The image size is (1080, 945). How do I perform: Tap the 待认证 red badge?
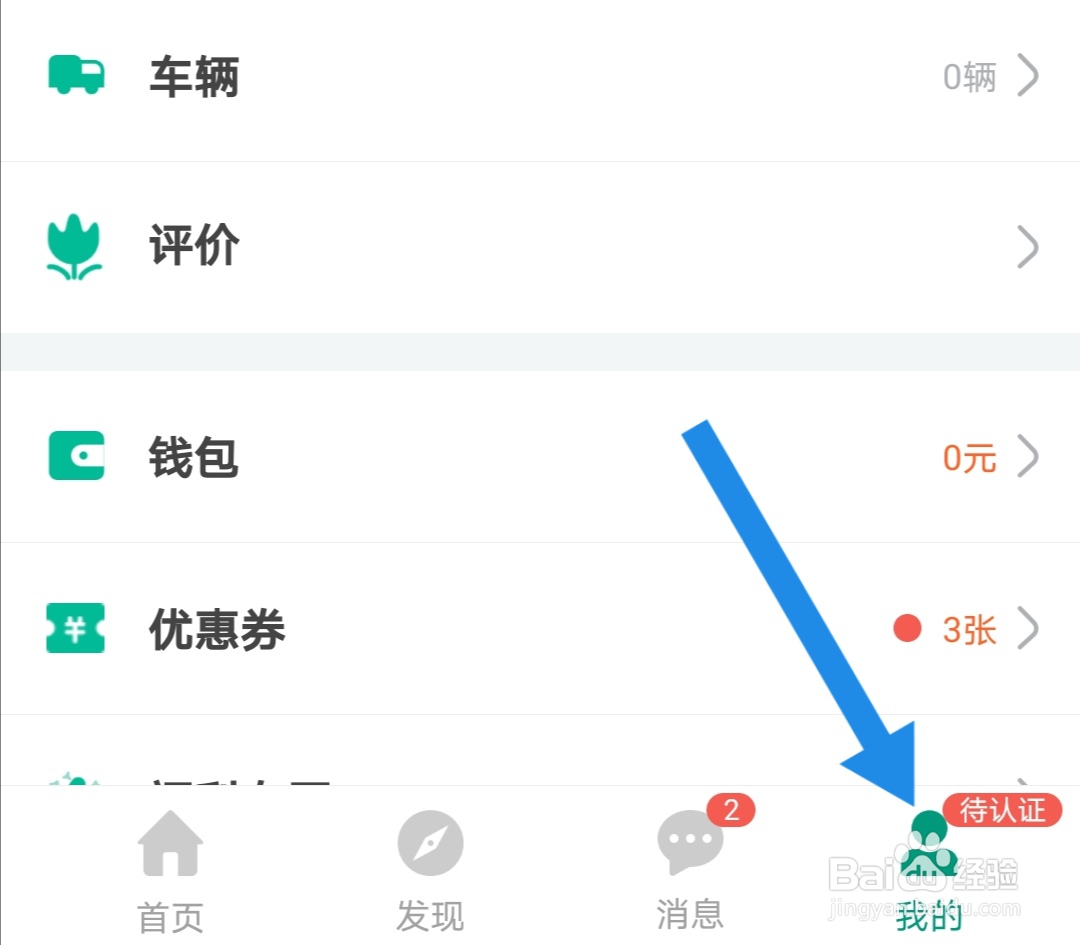(1002, 810)
